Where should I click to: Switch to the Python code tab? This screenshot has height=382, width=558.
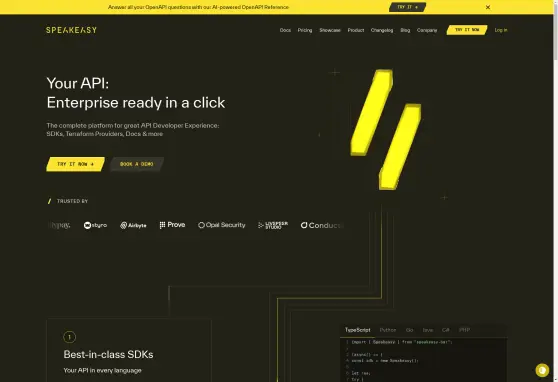point(388,330)
